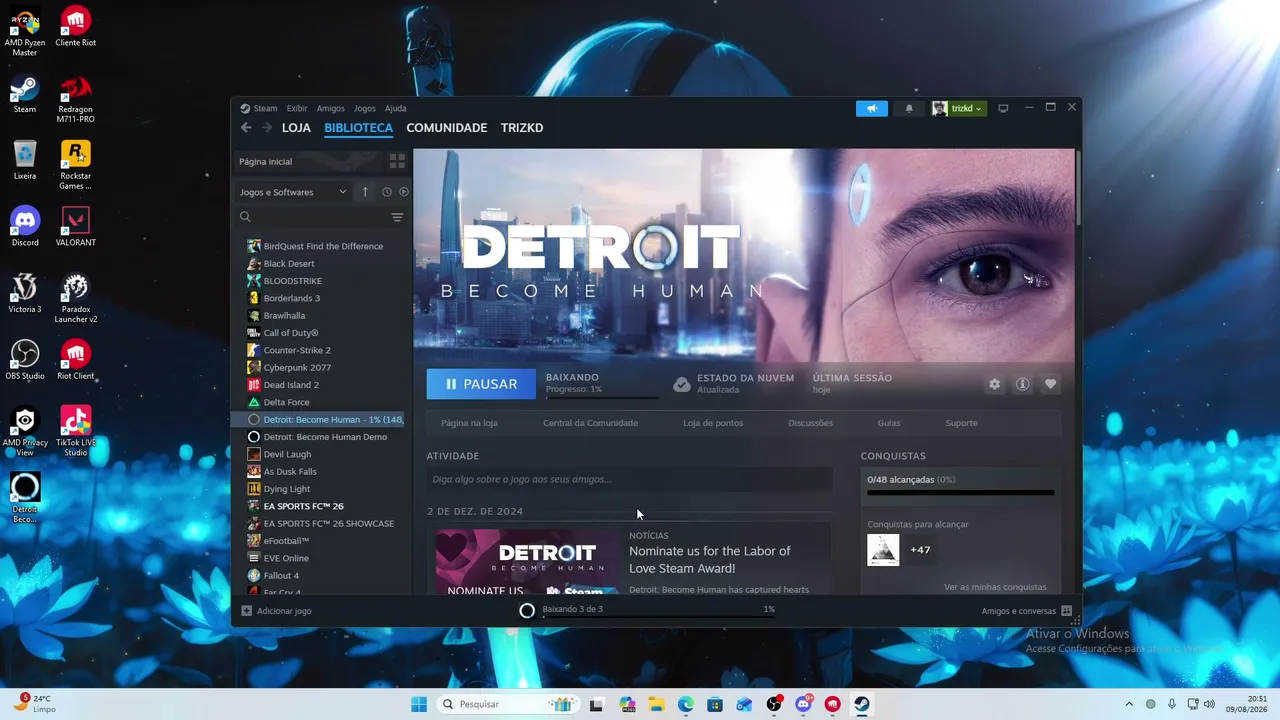Screen dimensions: 1280x720
Task: Switch Steam to Big Picture mode icon
Action: tap(1003, 108)
